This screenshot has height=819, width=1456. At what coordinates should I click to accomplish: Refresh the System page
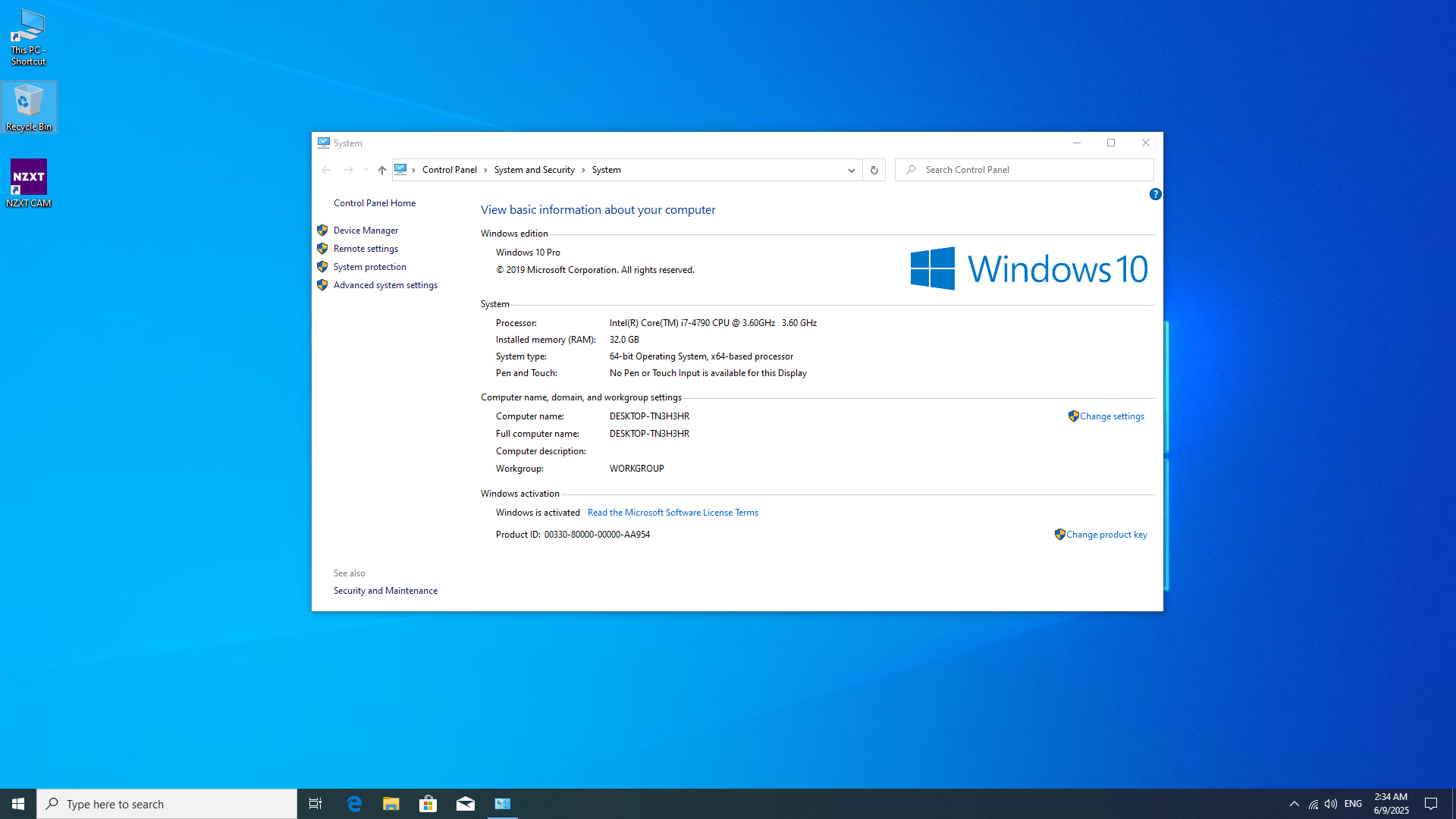pos(874,170)
